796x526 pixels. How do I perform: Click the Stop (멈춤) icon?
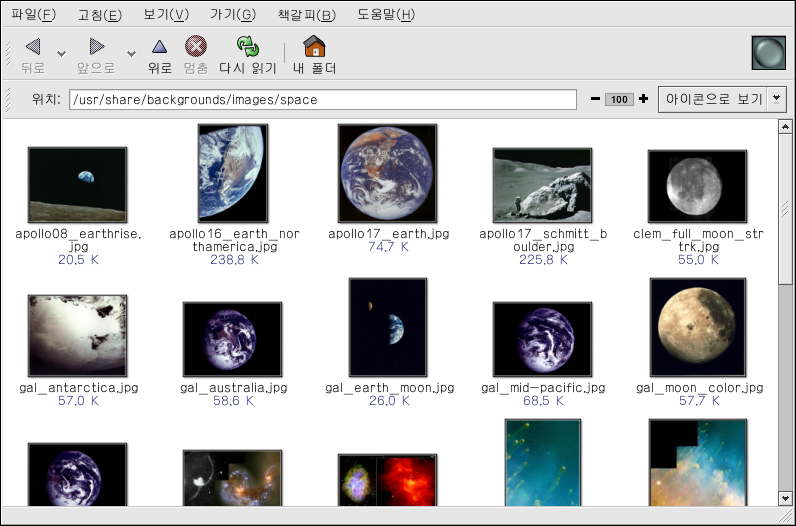[196, 46]
